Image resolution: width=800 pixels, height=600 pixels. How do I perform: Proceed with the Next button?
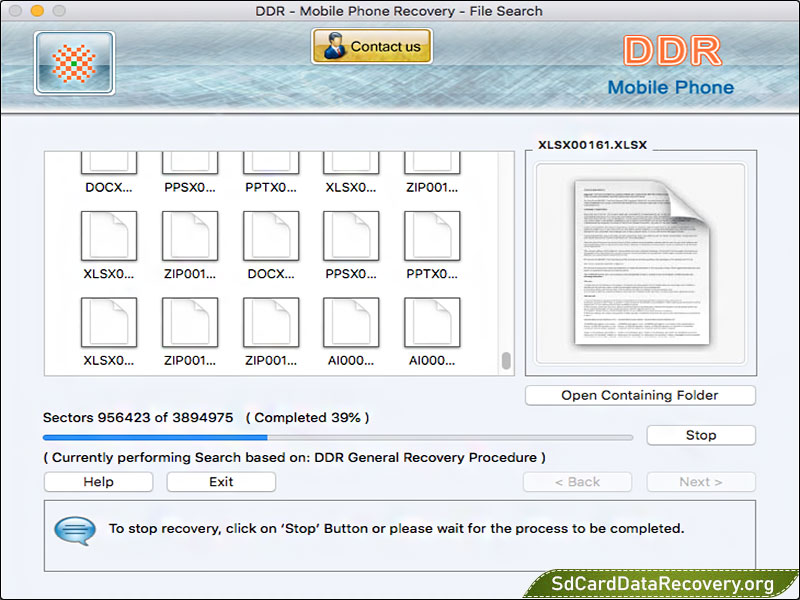[x=700, y=482]
